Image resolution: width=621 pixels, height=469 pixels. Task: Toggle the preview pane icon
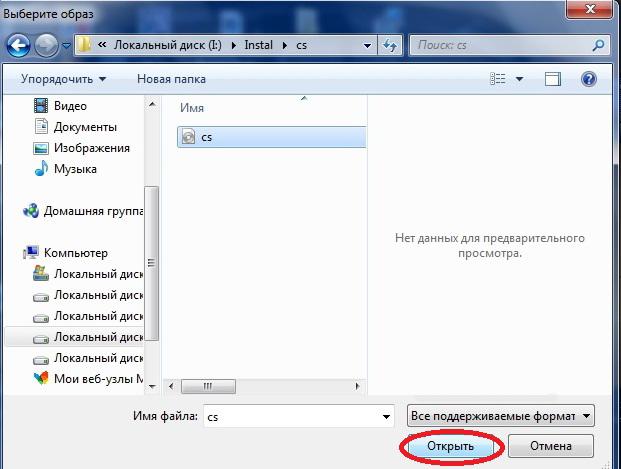[x=552, y=79]
